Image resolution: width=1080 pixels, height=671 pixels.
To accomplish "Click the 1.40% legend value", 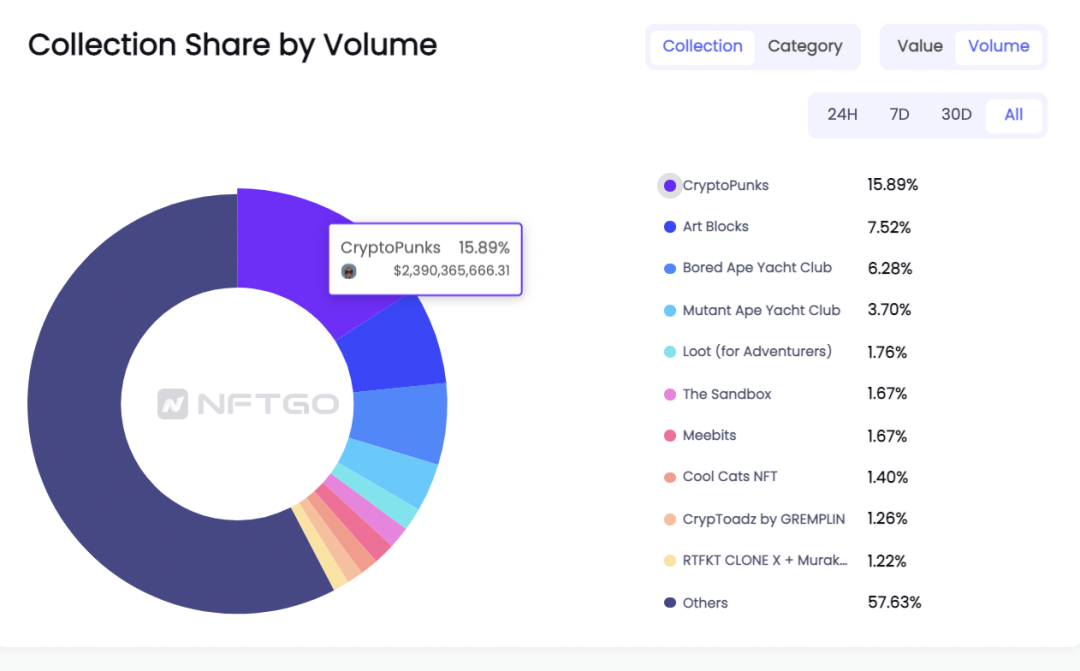I will click(x=887, y=477).
